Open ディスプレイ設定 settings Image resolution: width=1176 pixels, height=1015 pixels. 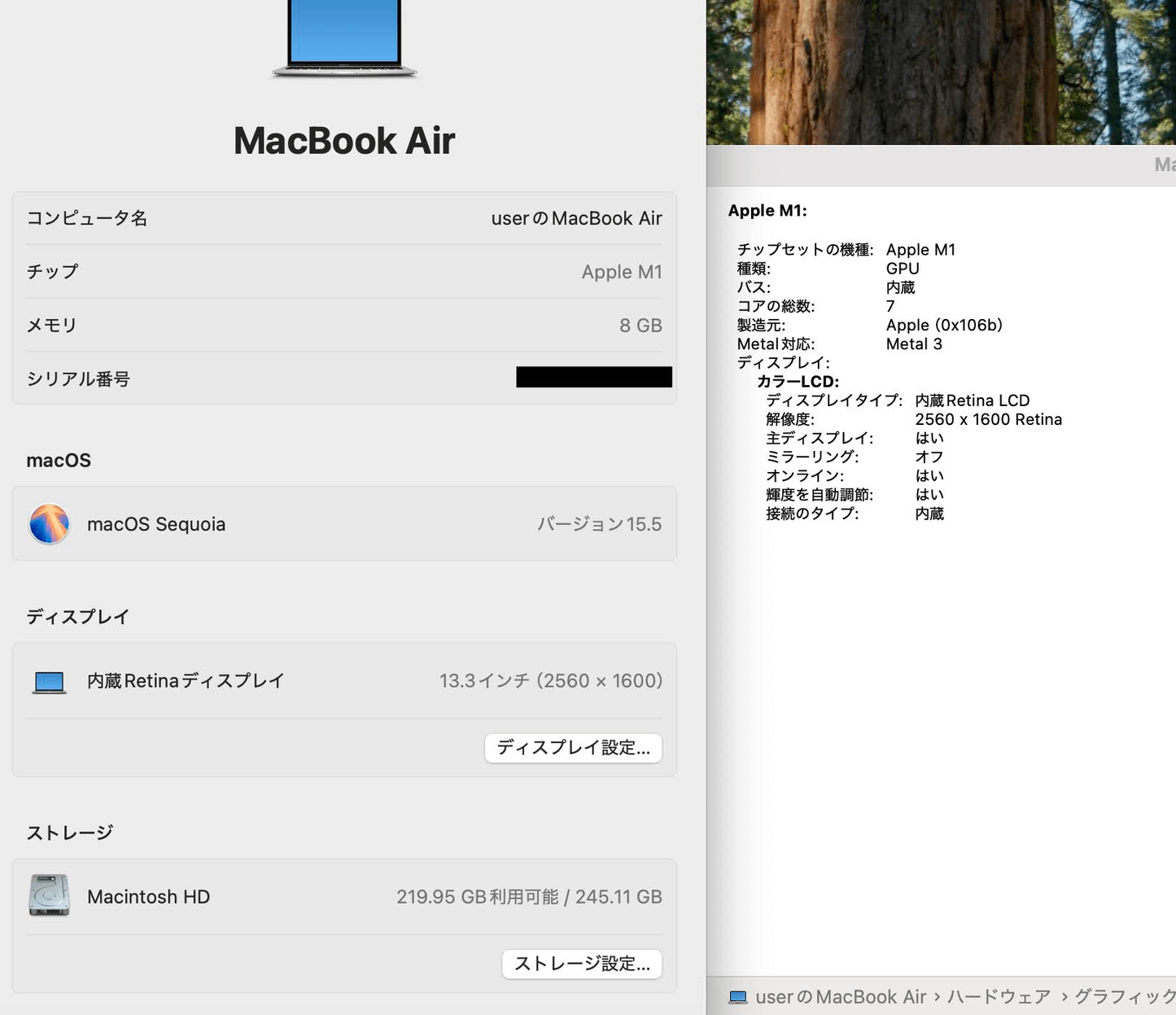click(573, 747)
